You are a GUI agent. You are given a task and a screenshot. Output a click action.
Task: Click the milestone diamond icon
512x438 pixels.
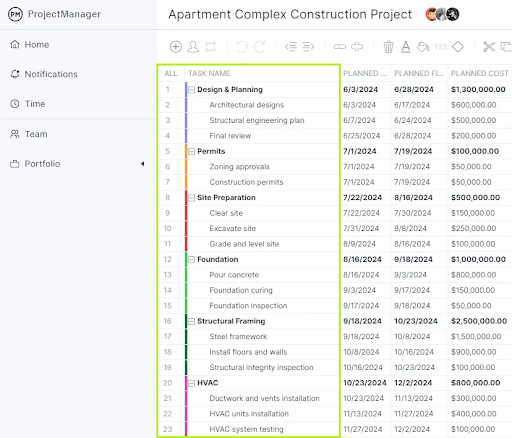pos(458,47)
